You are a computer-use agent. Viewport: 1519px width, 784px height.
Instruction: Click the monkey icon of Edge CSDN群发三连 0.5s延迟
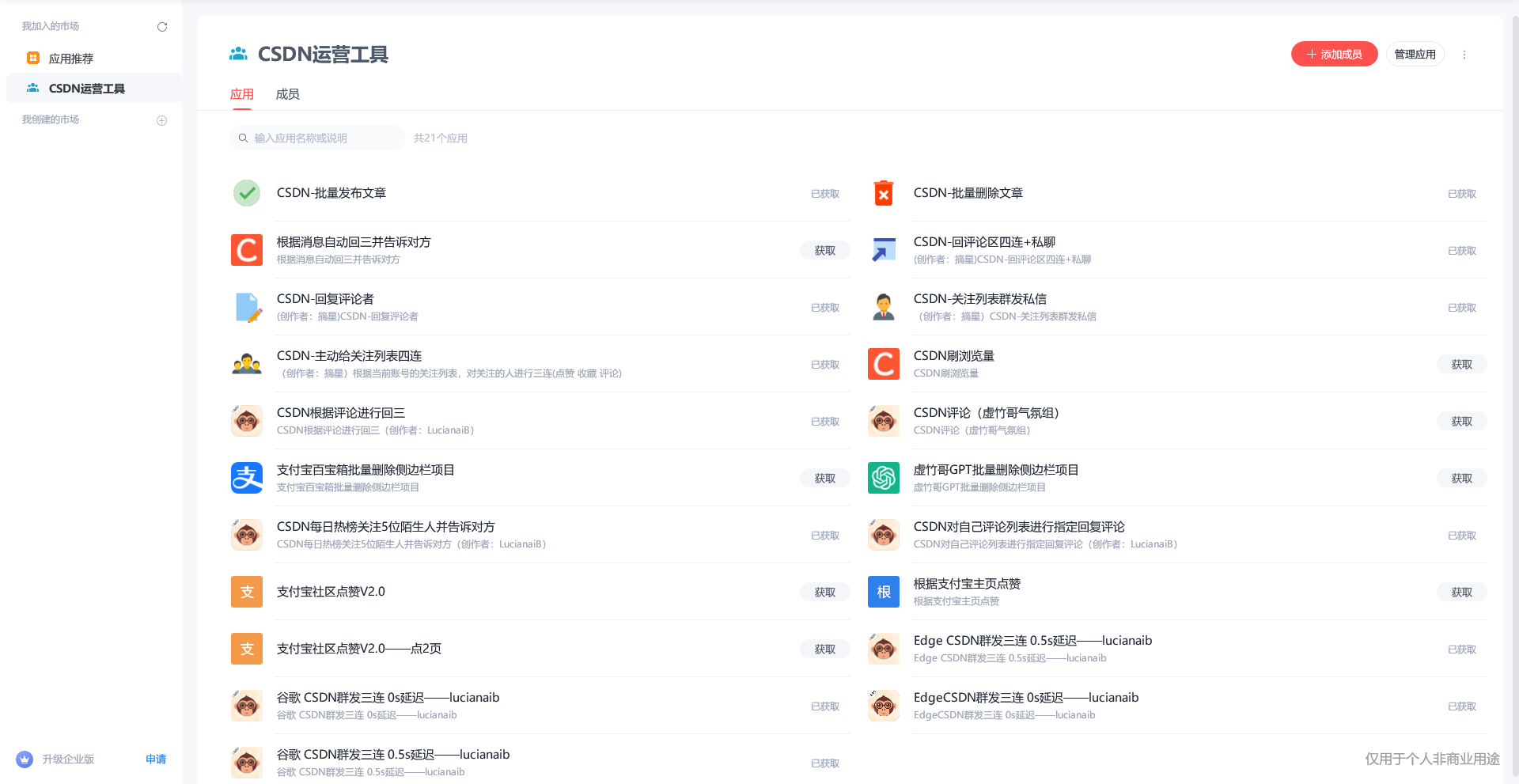coord(884,649)
